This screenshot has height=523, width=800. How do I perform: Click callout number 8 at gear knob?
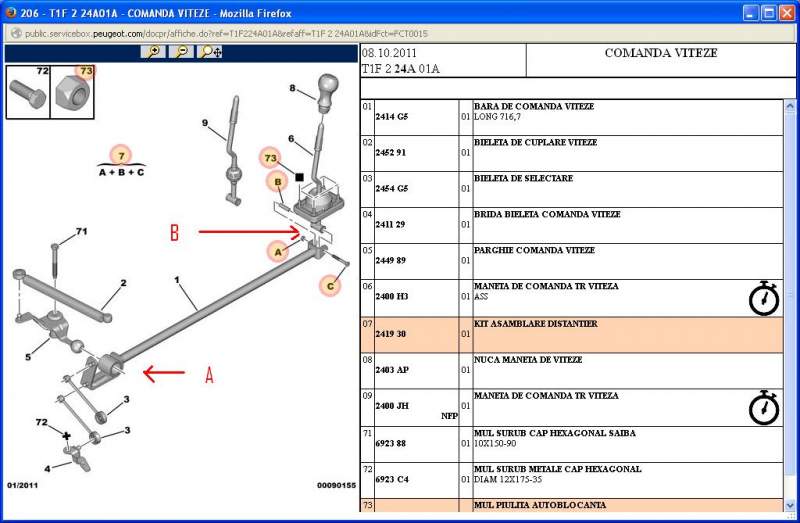tap(292, 88)
